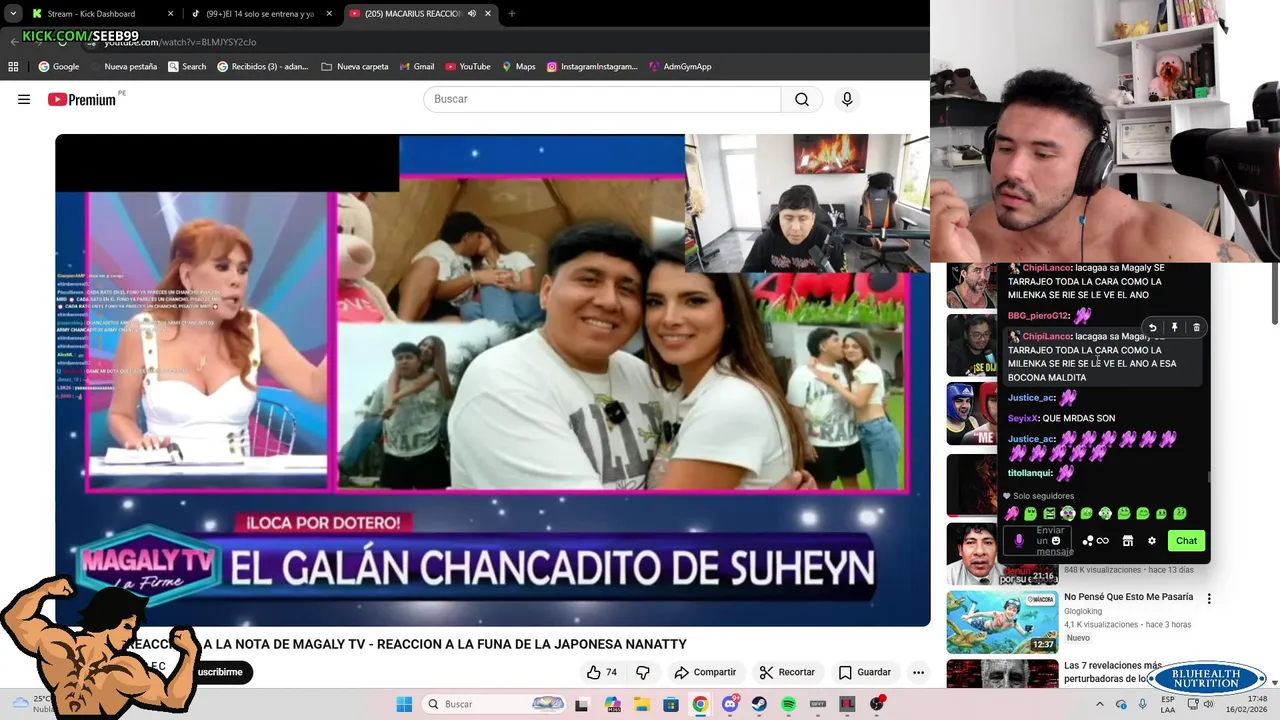The height and width of the screenshot is (720, 1280).
Task: Pin the hovered ChipiLanco chat message
Action: pos(1174,328)
